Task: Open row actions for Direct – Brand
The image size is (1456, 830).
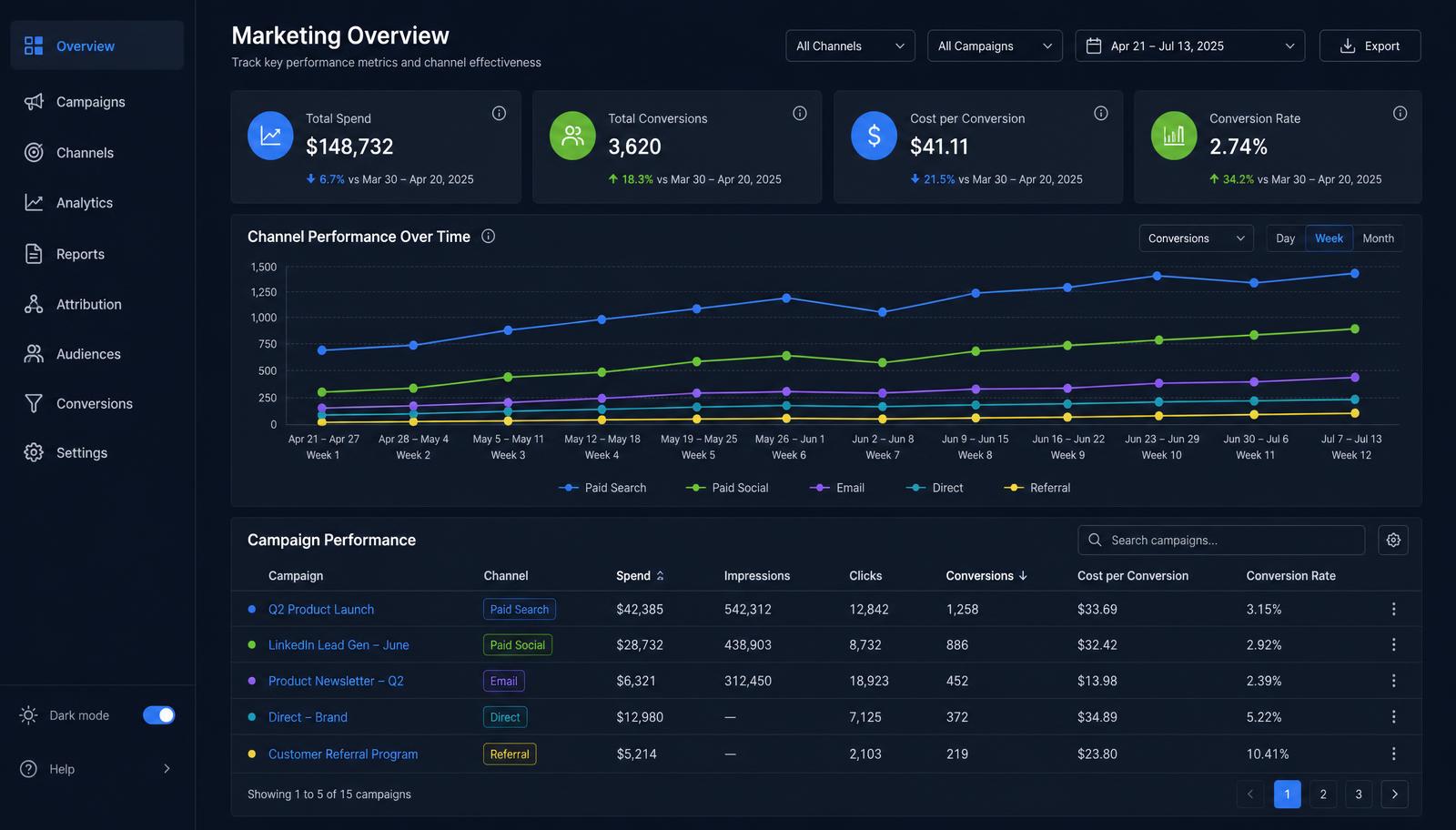Action: click(1393, 717)
